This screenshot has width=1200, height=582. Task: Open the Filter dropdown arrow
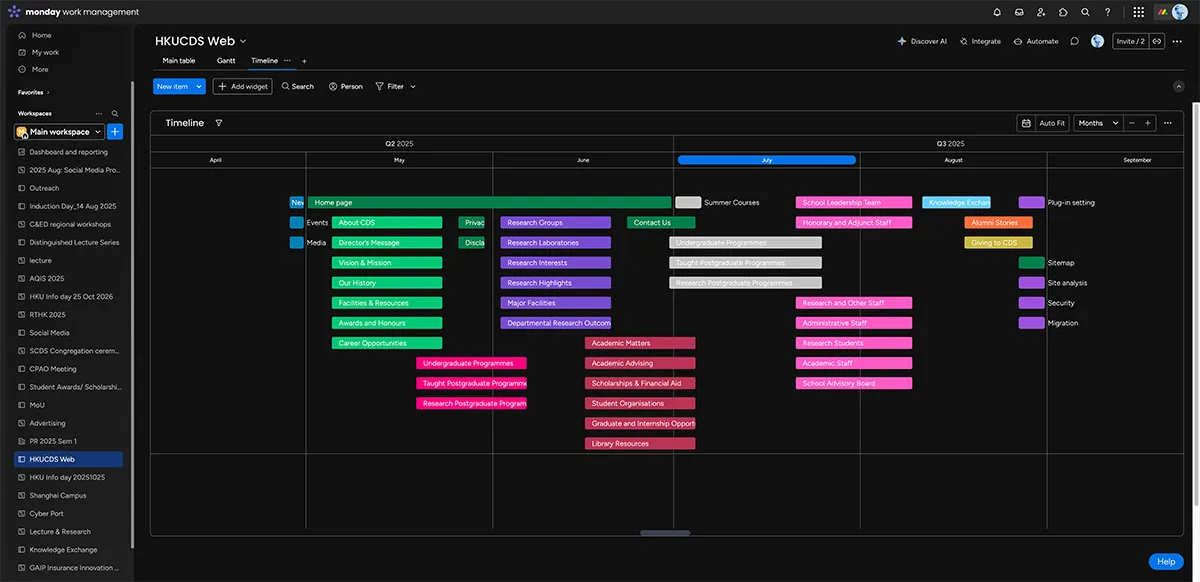click(x=413, y=87)
